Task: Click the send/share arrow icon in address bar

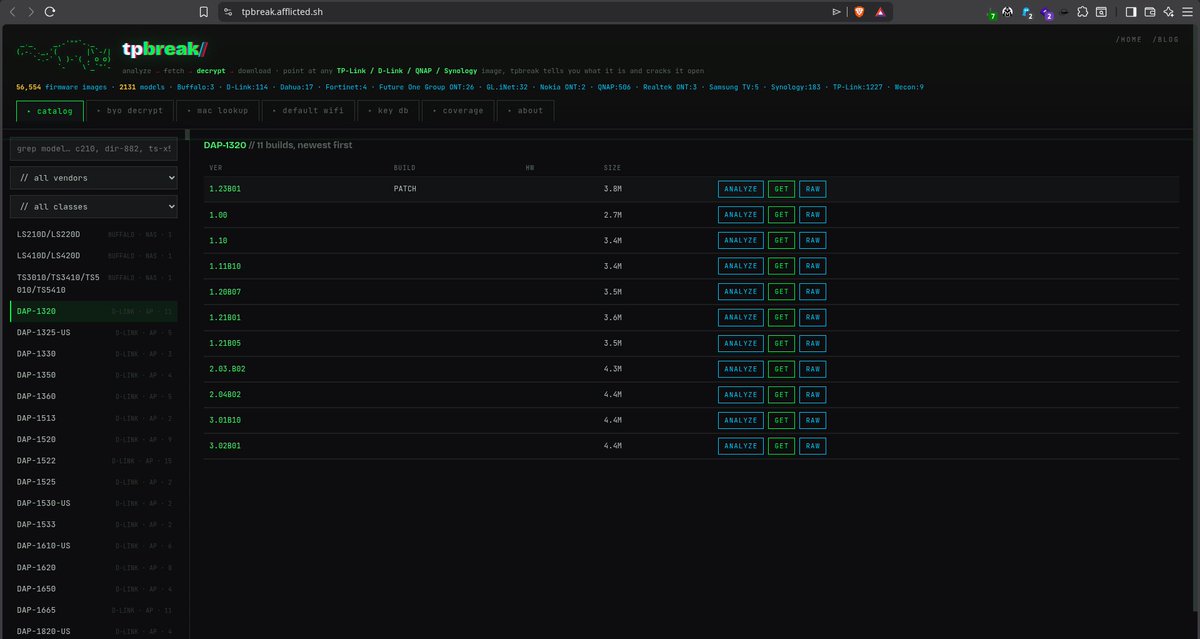Action: (x=837, y=12)
